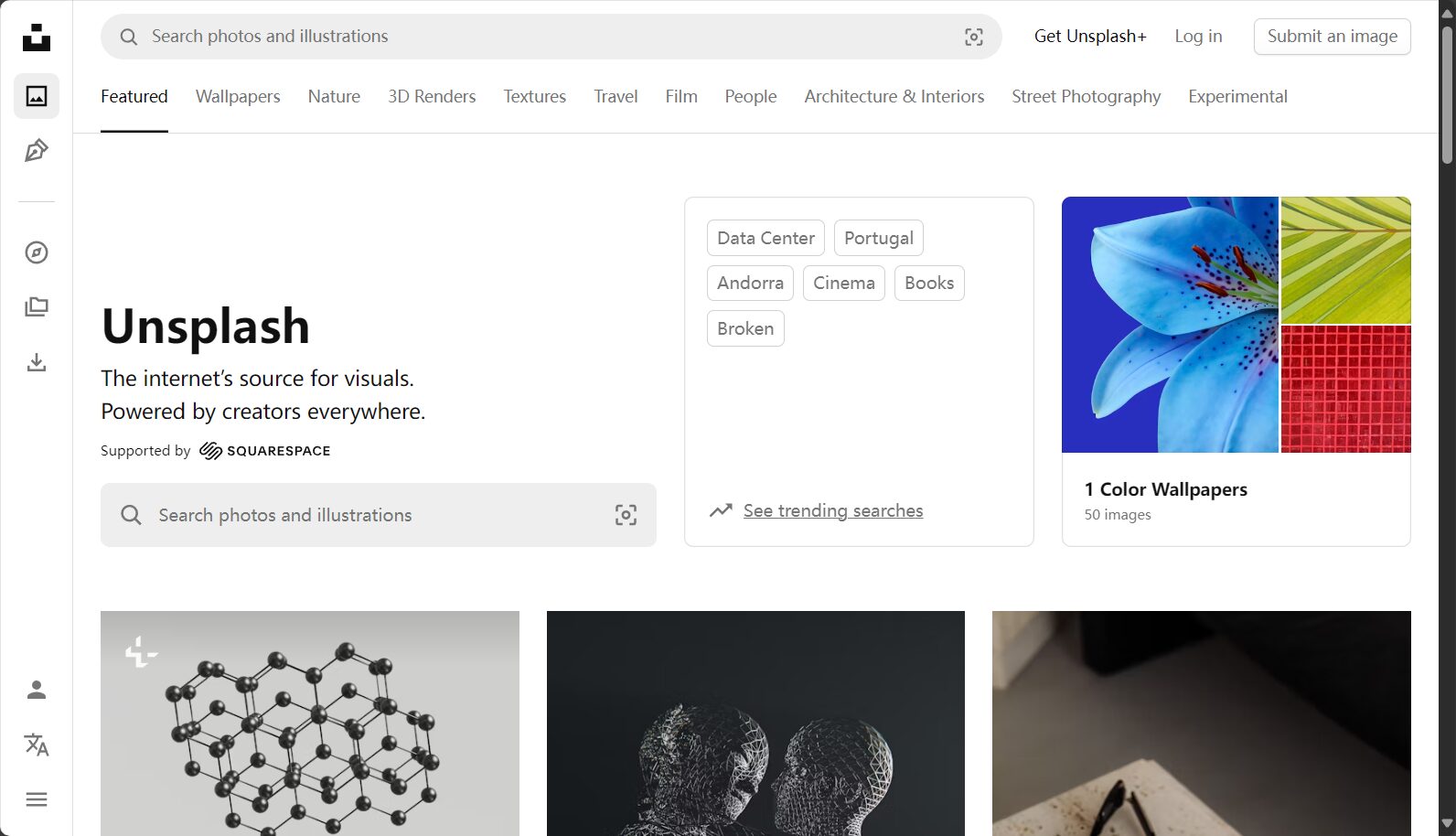The image size is (1456, 836).
Task: Click the 'Supported by' text
Action: tap(145, 451)
